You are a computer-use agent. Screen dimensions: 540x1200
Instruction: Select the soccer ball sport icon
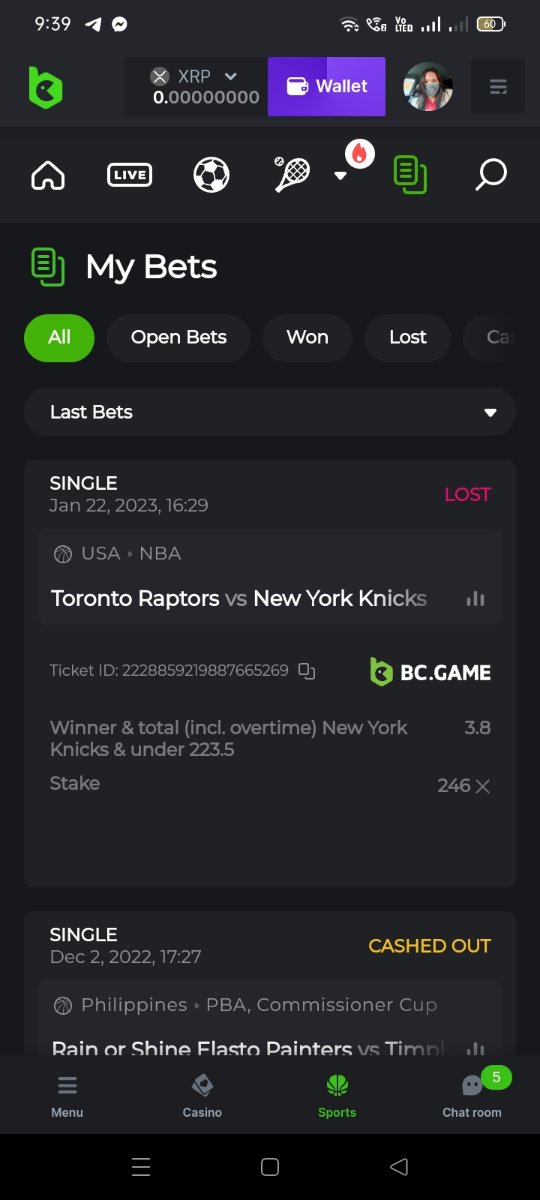click(x=211, y=175)
